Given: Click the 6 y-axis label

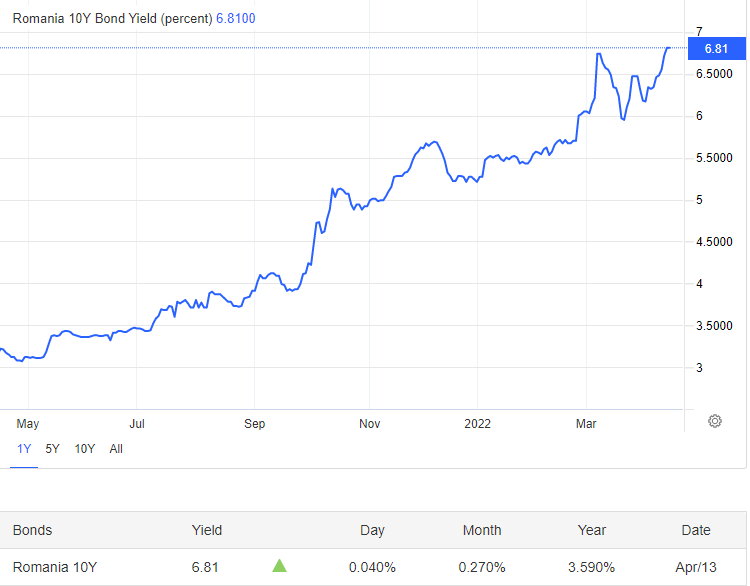Looking at the screenshot, I should [699, 116].
